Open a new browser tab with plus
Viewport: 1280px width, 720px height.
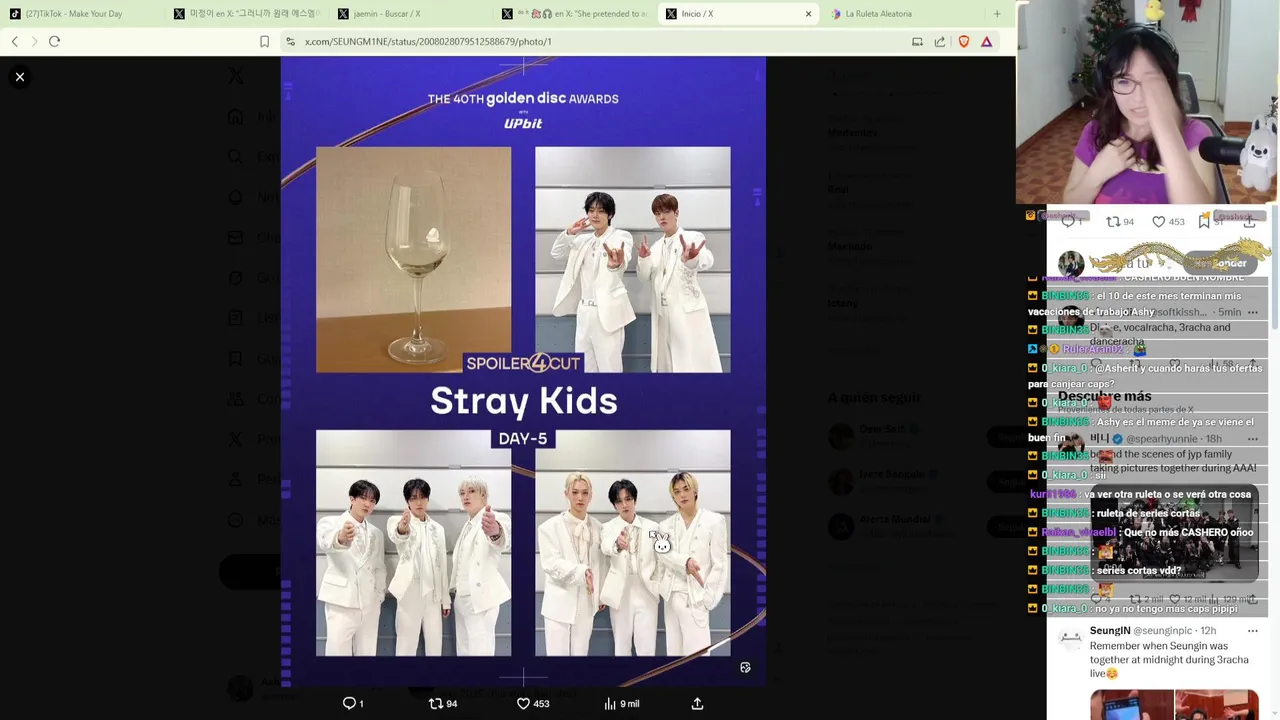point(996,14)
